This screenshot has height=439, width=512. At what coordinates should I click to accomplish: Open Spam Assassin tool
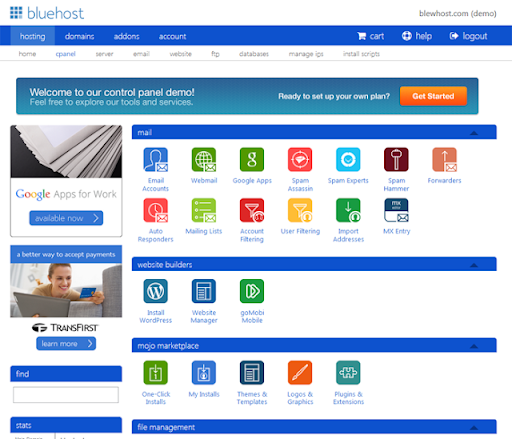tap(300, 160)
